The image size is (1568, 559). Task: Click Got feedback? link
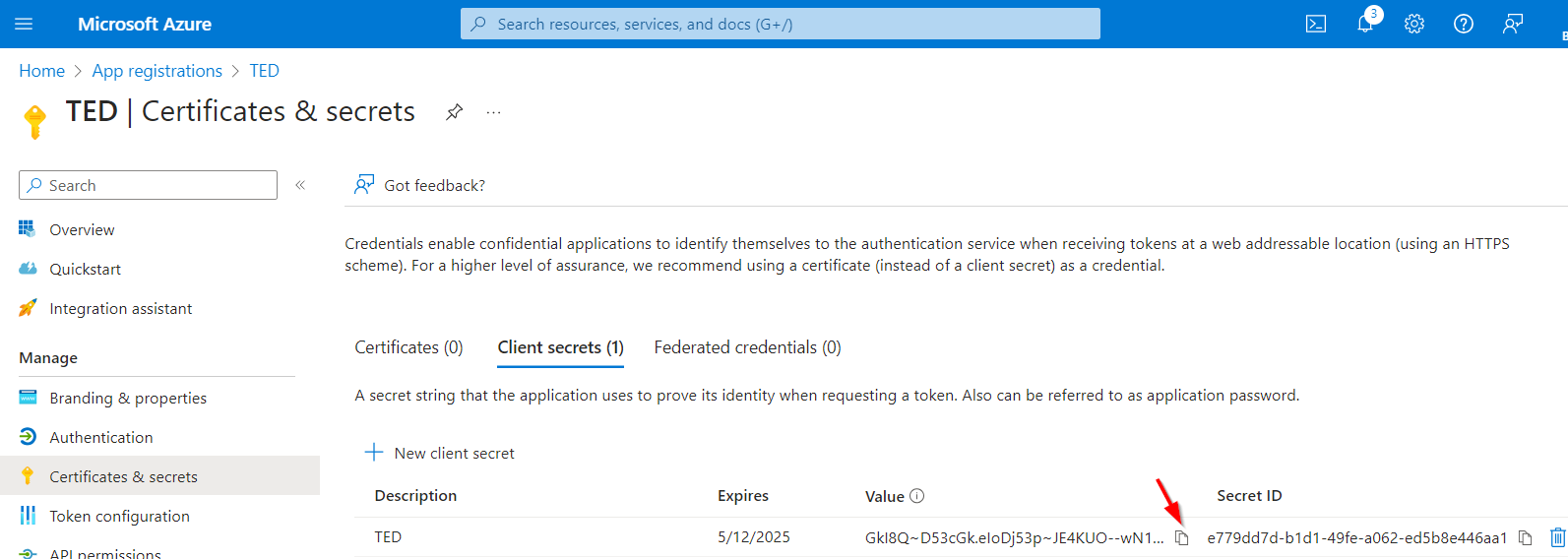point(434,185)
